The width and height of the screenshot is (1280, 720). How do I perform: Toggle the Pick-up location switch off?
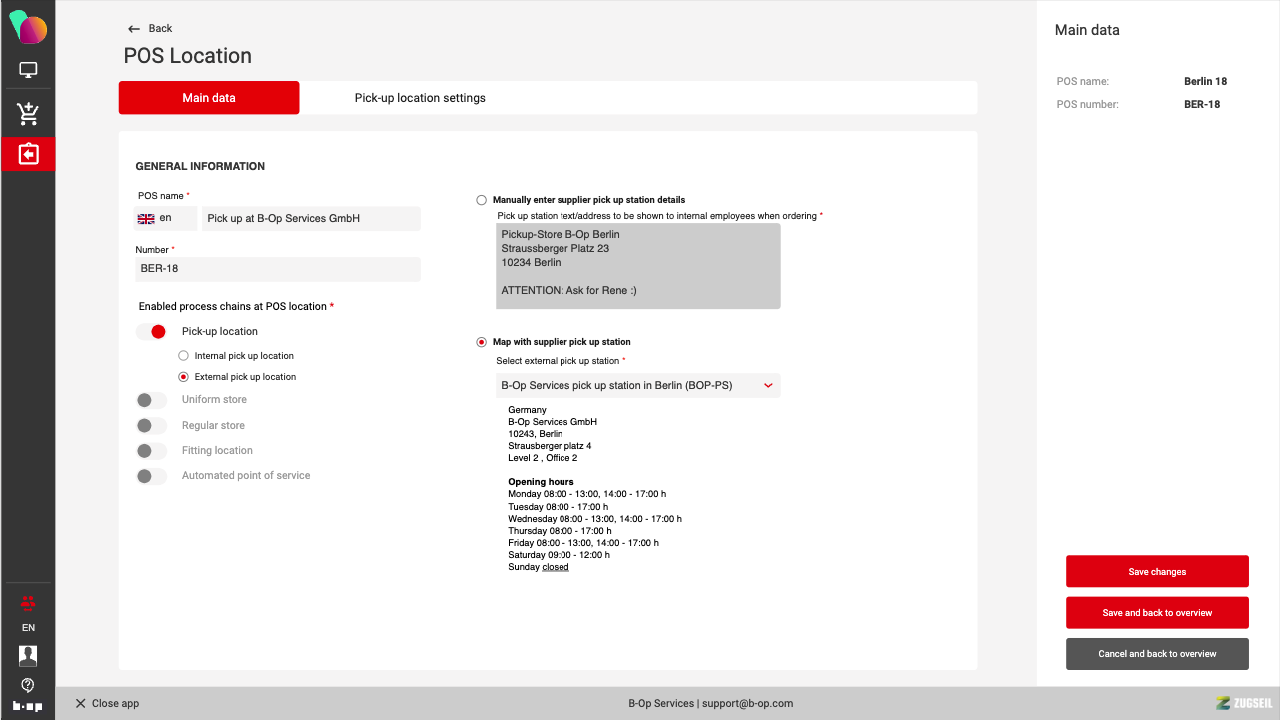click(151, 332)
